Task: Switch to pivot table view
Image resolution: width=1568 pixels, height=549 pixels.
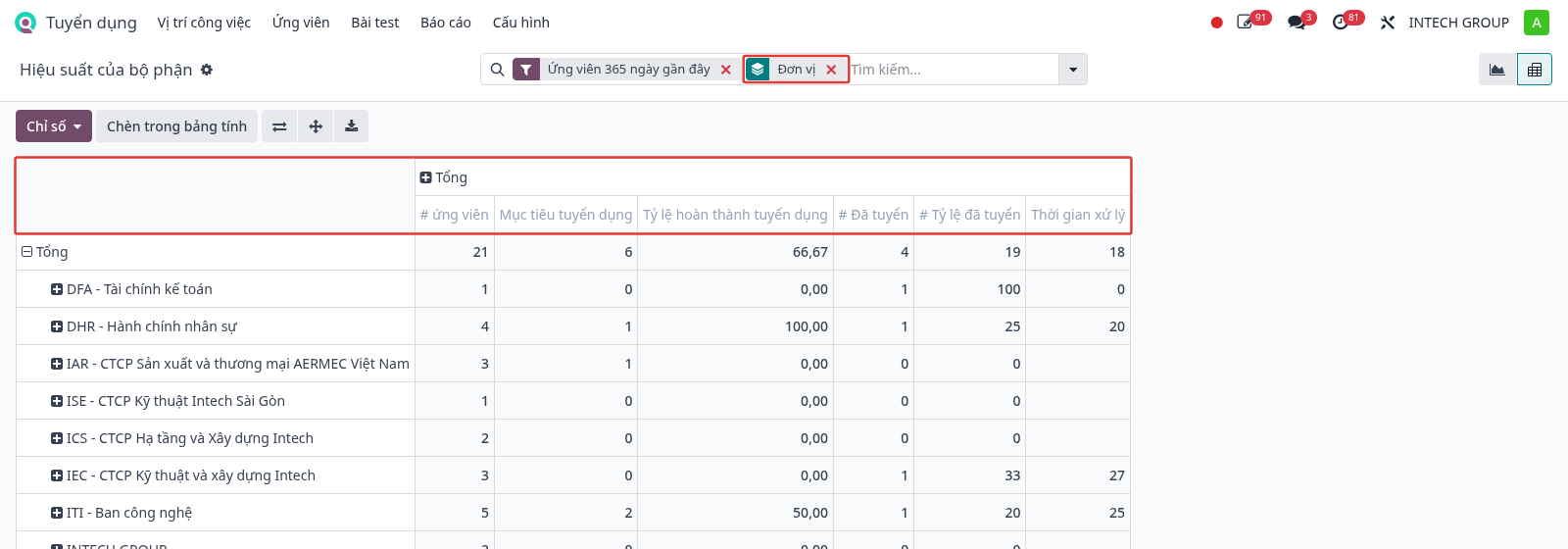Action: 1535,70
